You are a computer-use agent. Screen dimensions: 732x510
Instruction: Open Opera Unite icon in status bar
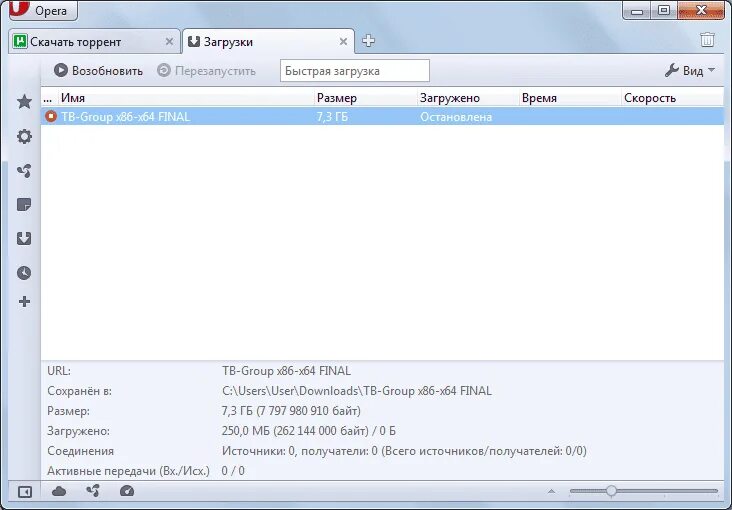click(93, 490)
